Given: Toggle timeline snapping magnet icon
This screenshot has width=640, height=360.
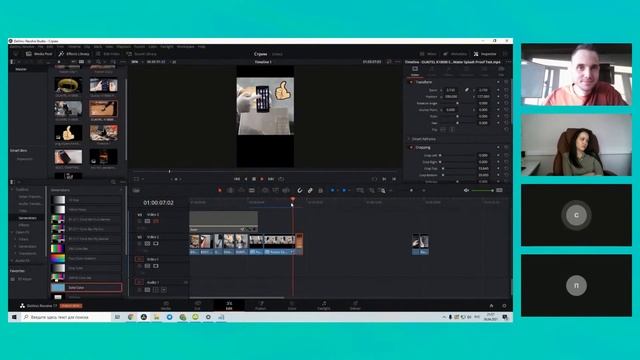Looking at the screenshot, I should coord(300,191).
